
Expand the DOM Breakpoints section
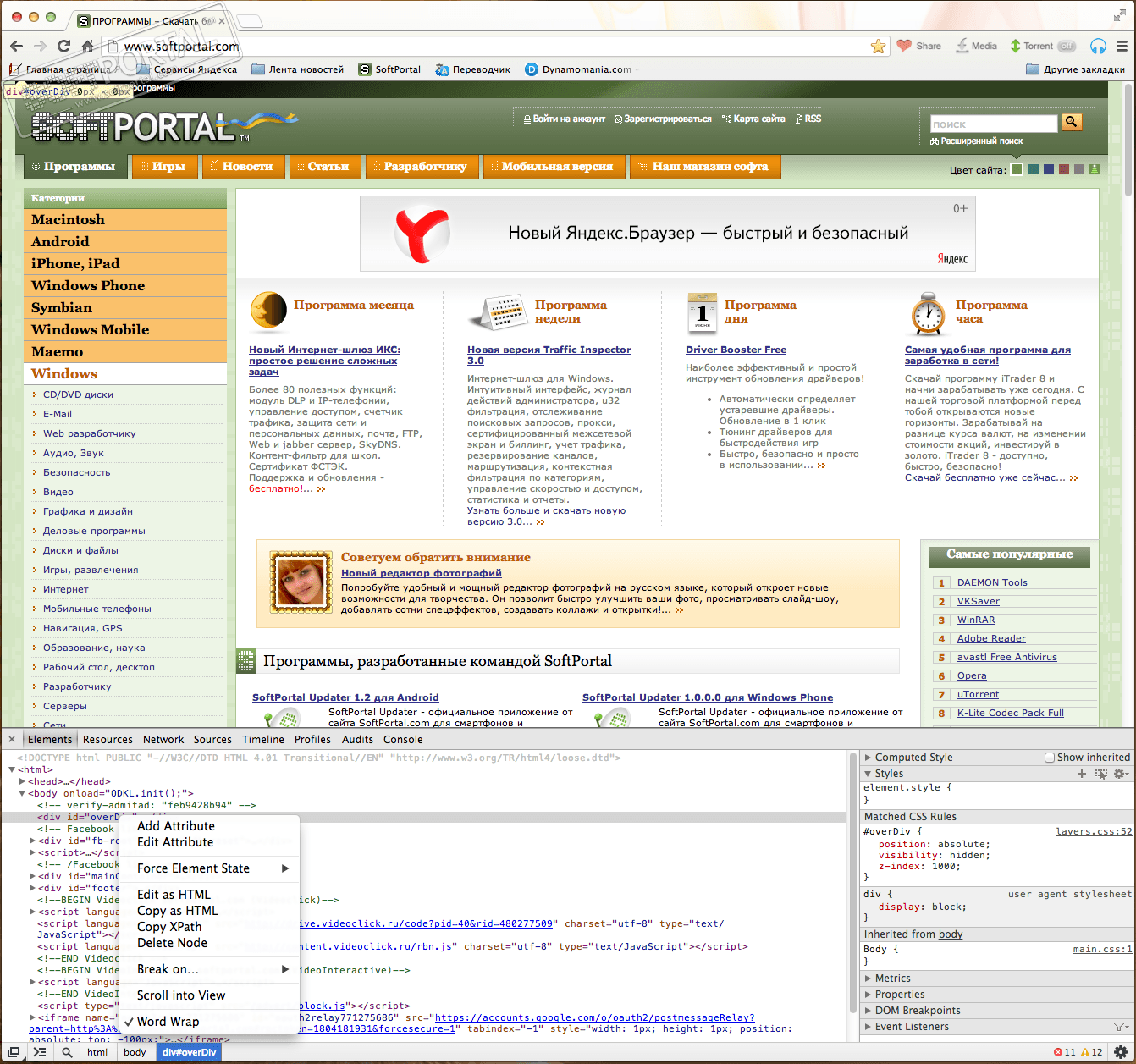tap(868, 1011)
